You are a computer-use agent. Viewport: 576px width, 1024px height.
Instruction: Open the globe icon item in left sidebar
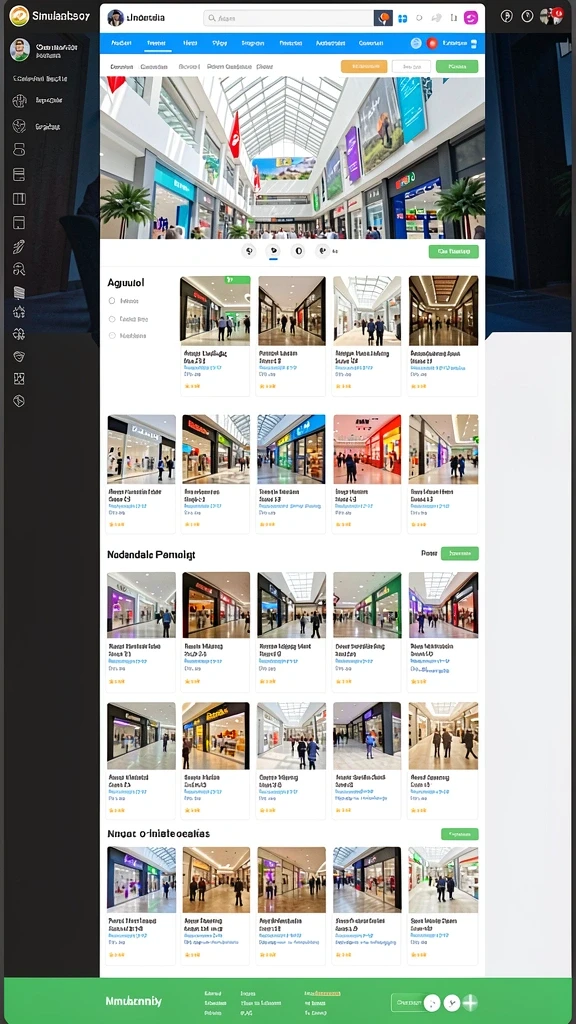(x=20, y=101)
